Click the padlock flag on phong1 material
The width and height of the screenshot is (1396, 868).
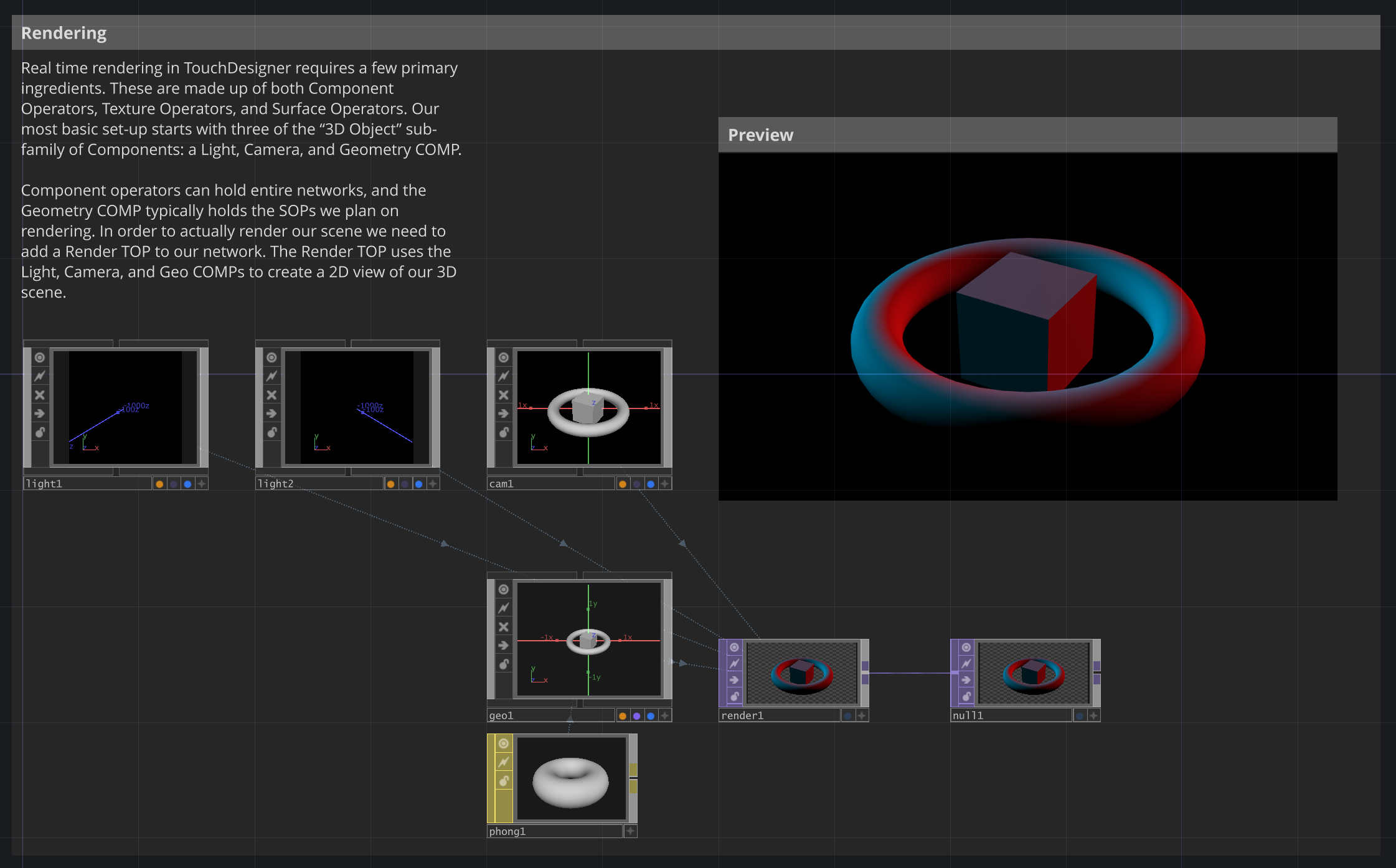click(503, 781)
